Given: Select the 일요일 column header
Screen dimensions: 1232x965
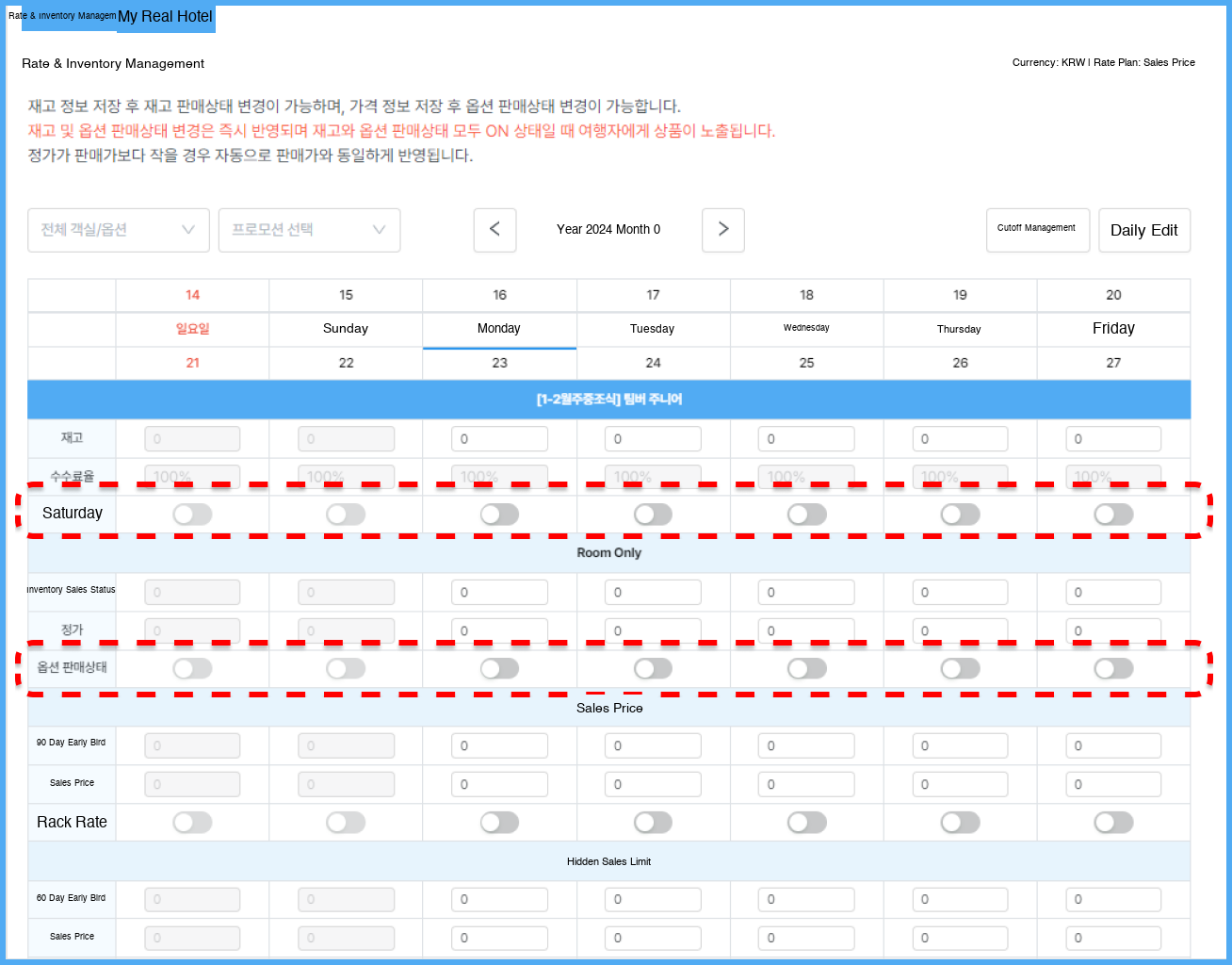Looking at the screenshot, I should pos(192,329).
